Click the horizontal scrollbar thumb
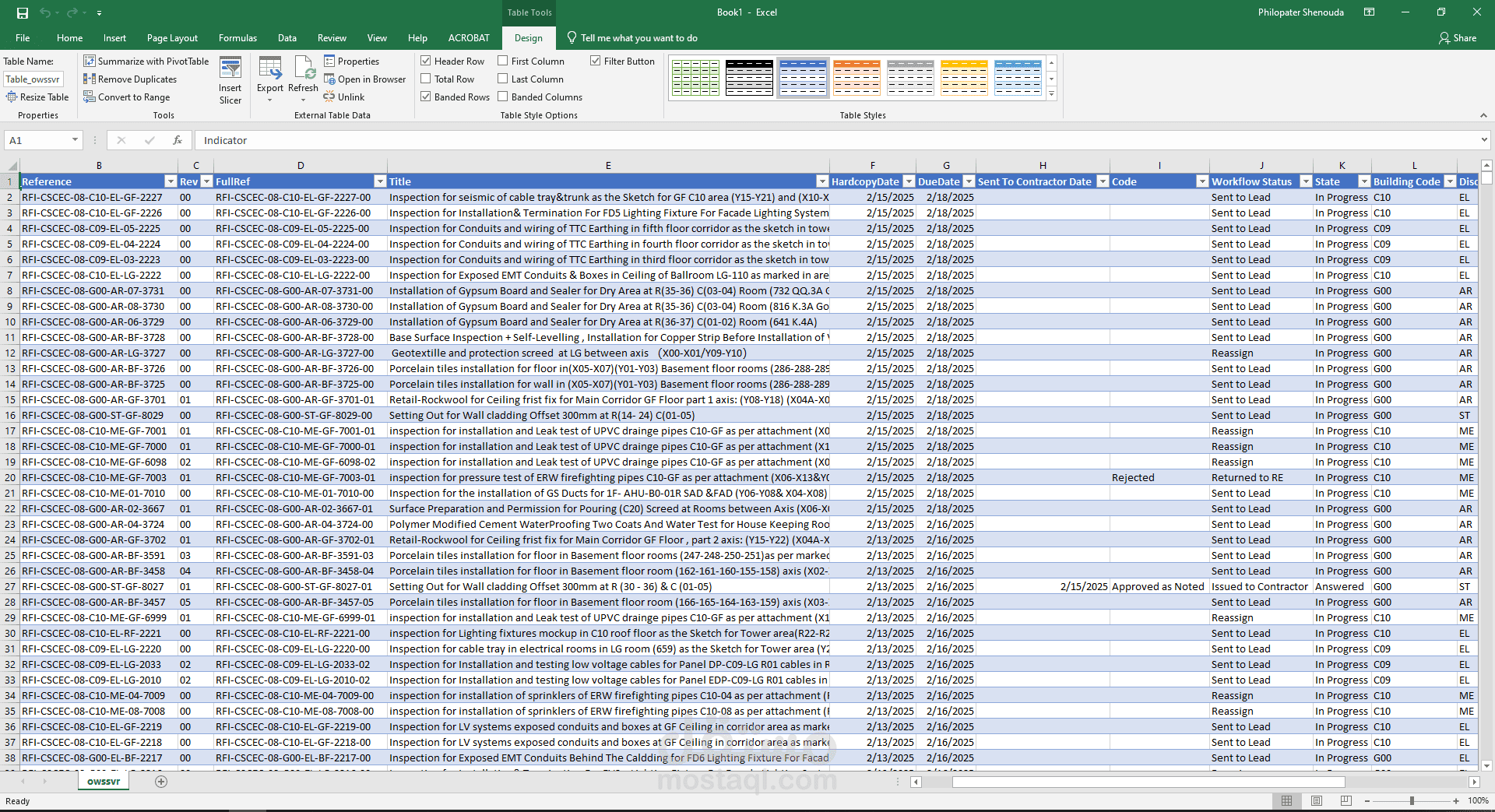 click(x=1149, y=782)
